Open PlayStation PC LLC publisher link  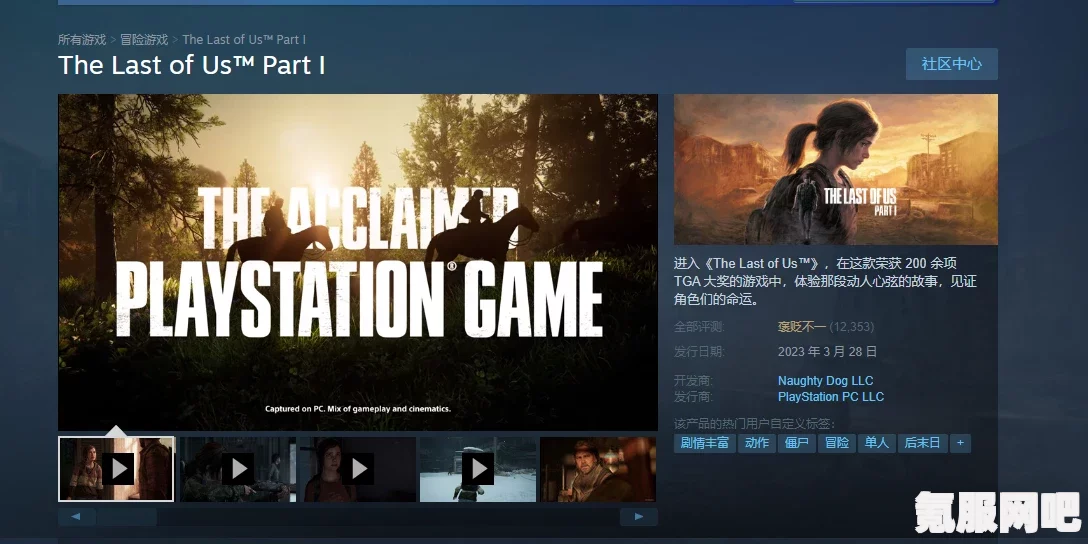coord(831,397)
